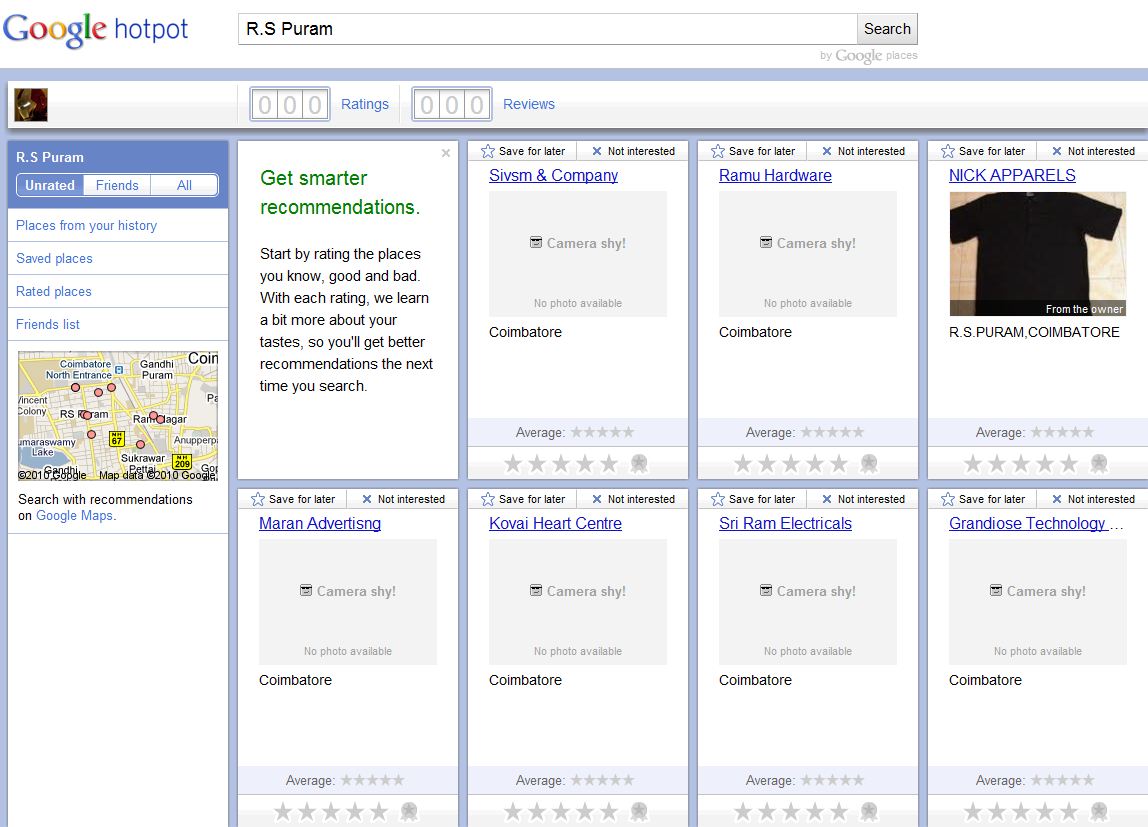Click the best-ever badge on Sivsm & Company rating
The height and width of the screenshot is (827, 1148).
pos(639,463)
